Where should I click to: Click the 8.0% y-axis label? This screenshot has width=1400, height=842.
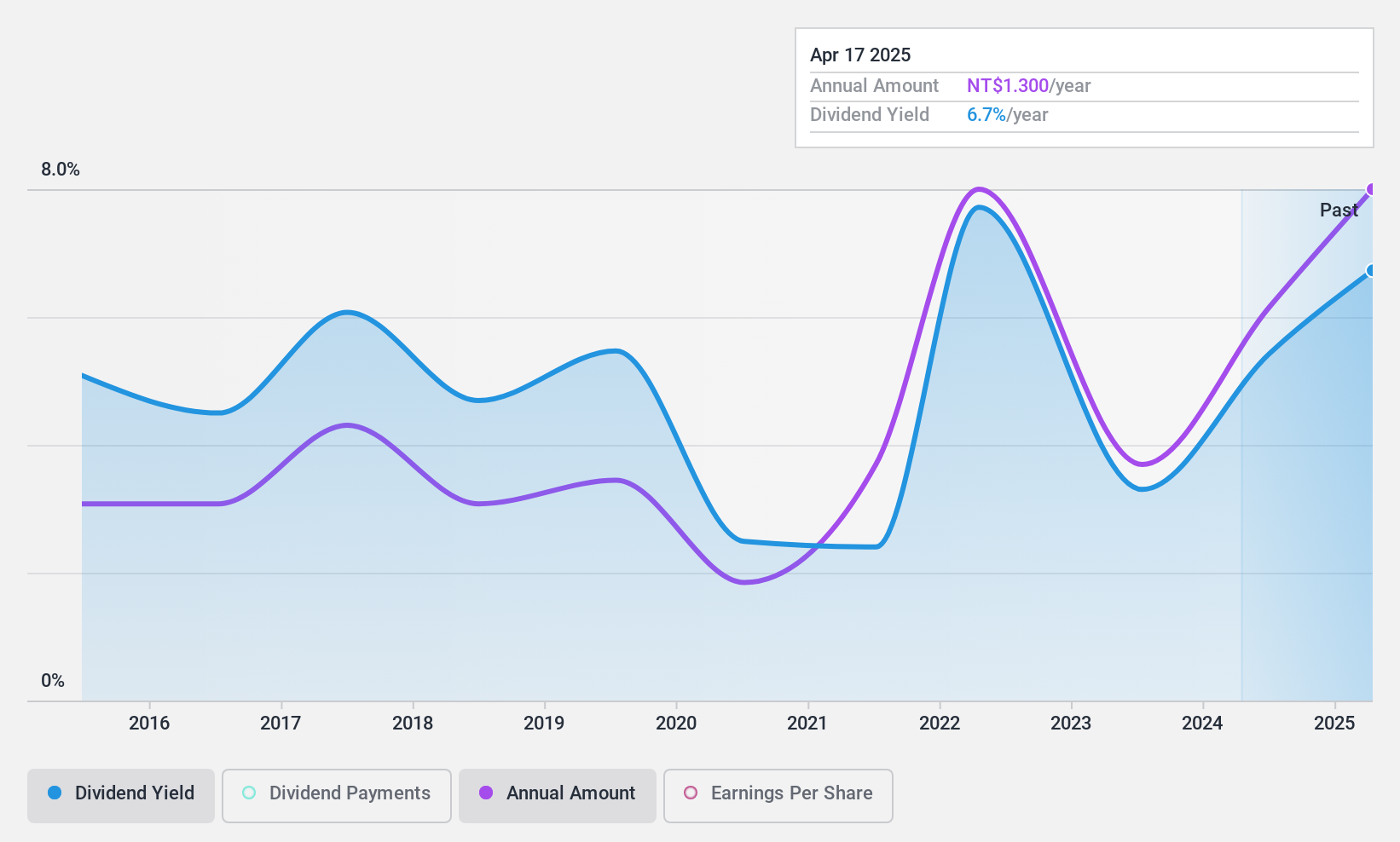[x=61, y=170]
